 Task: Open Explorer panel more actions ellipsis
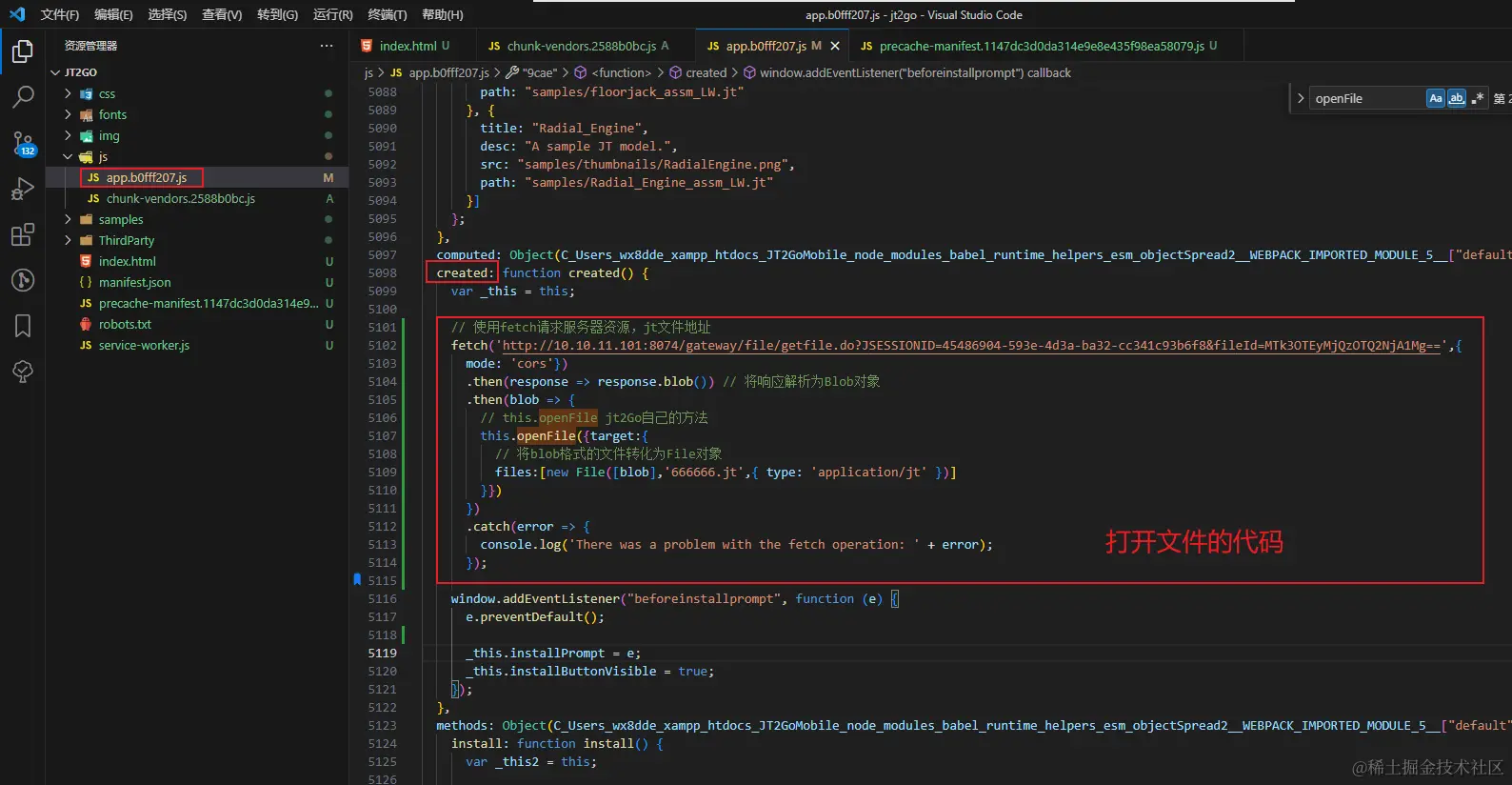pos(327,46)
